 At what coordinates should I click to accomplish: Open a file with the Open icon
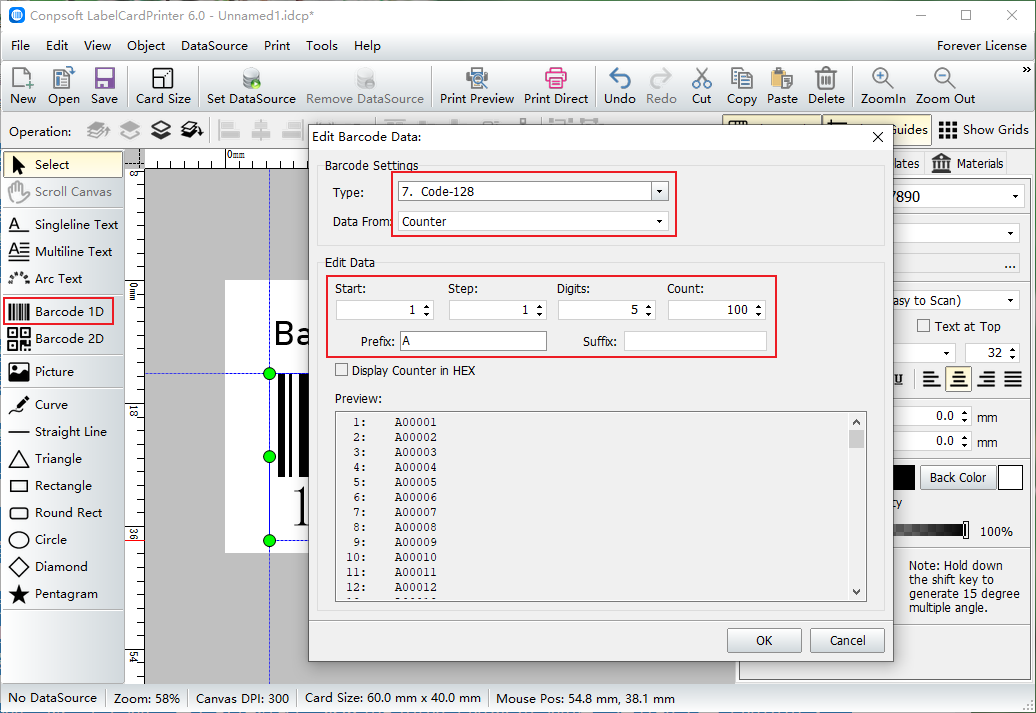pos(63,86)
